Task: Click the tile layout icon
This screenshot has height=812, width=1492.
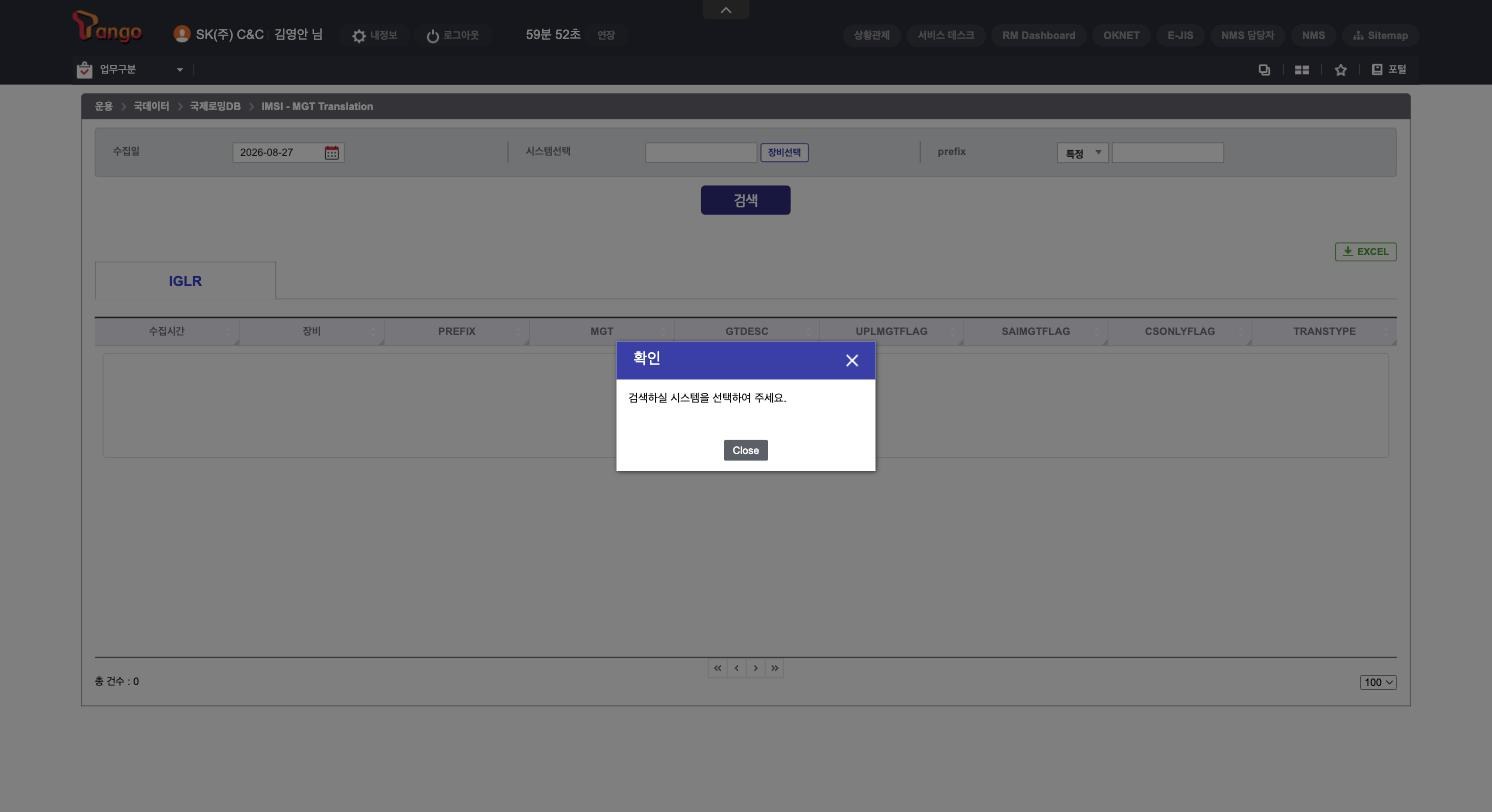Action: coord(1302,70)
